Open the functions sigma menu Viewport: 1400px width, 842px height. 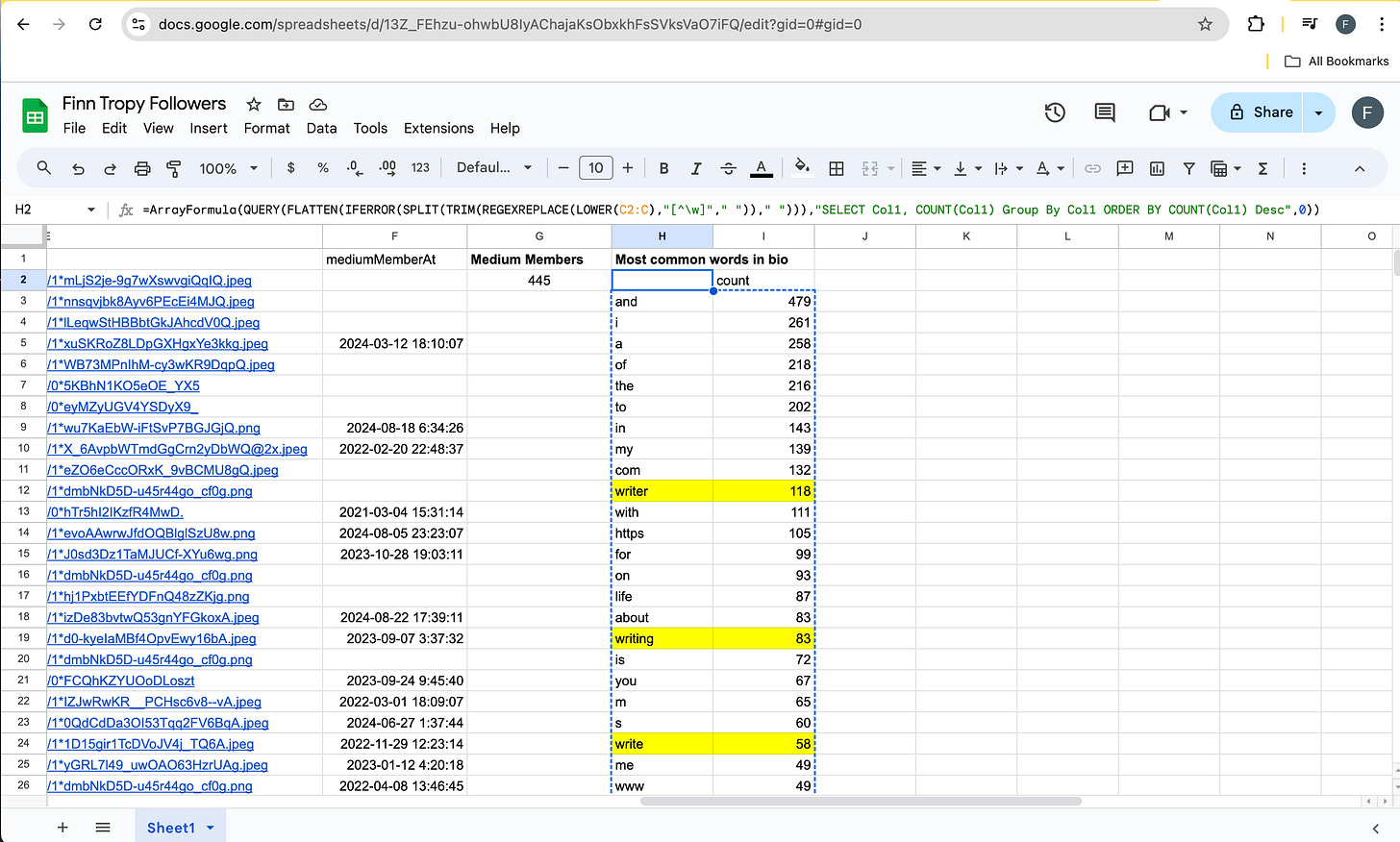1262,168
